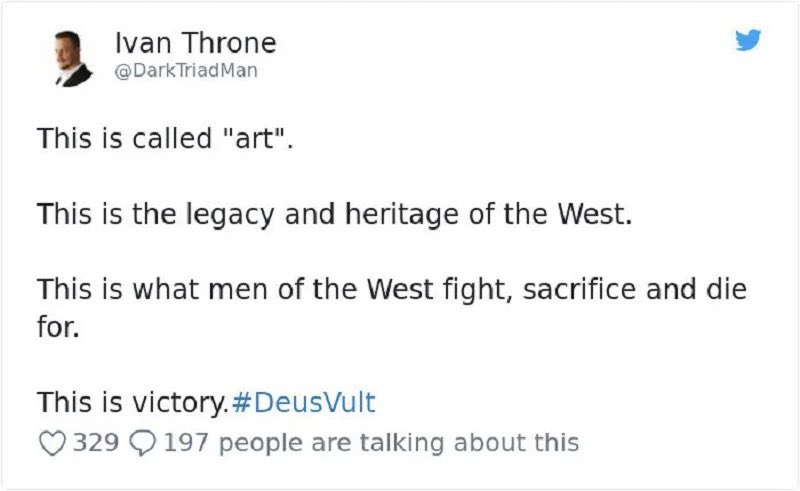Image resolution: width=800 pixels, height=491 pixels.
Task: Open the #DeusVult hashtag
Action: tap(303, 403)
